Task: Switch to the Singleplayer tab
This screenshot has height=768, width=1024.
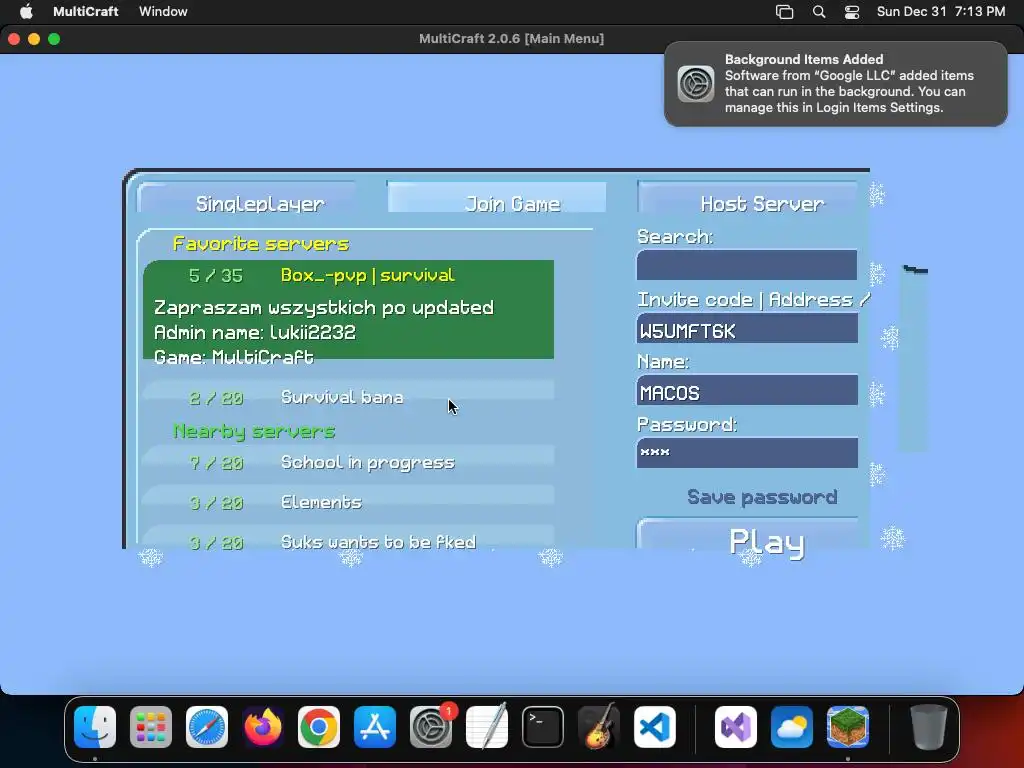Action: [247, 198]
